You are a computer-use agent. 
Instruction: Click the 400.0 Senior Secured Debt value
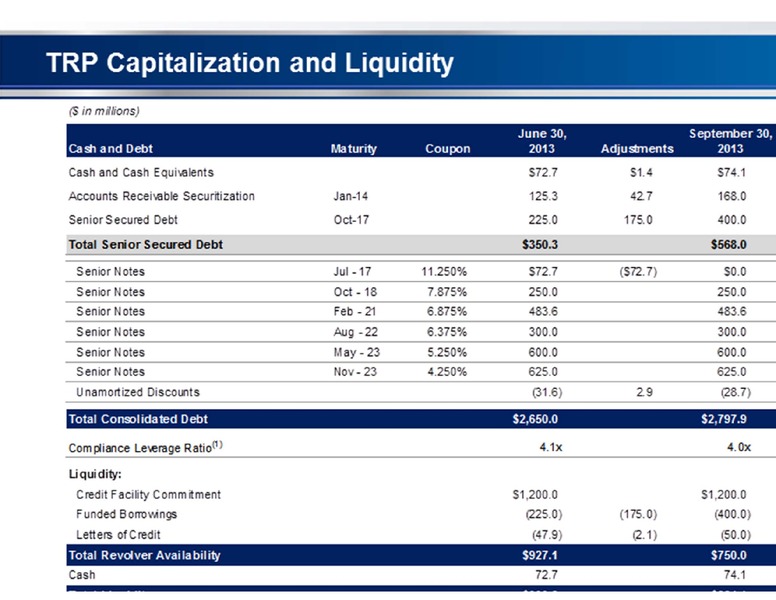click(731, 220)
